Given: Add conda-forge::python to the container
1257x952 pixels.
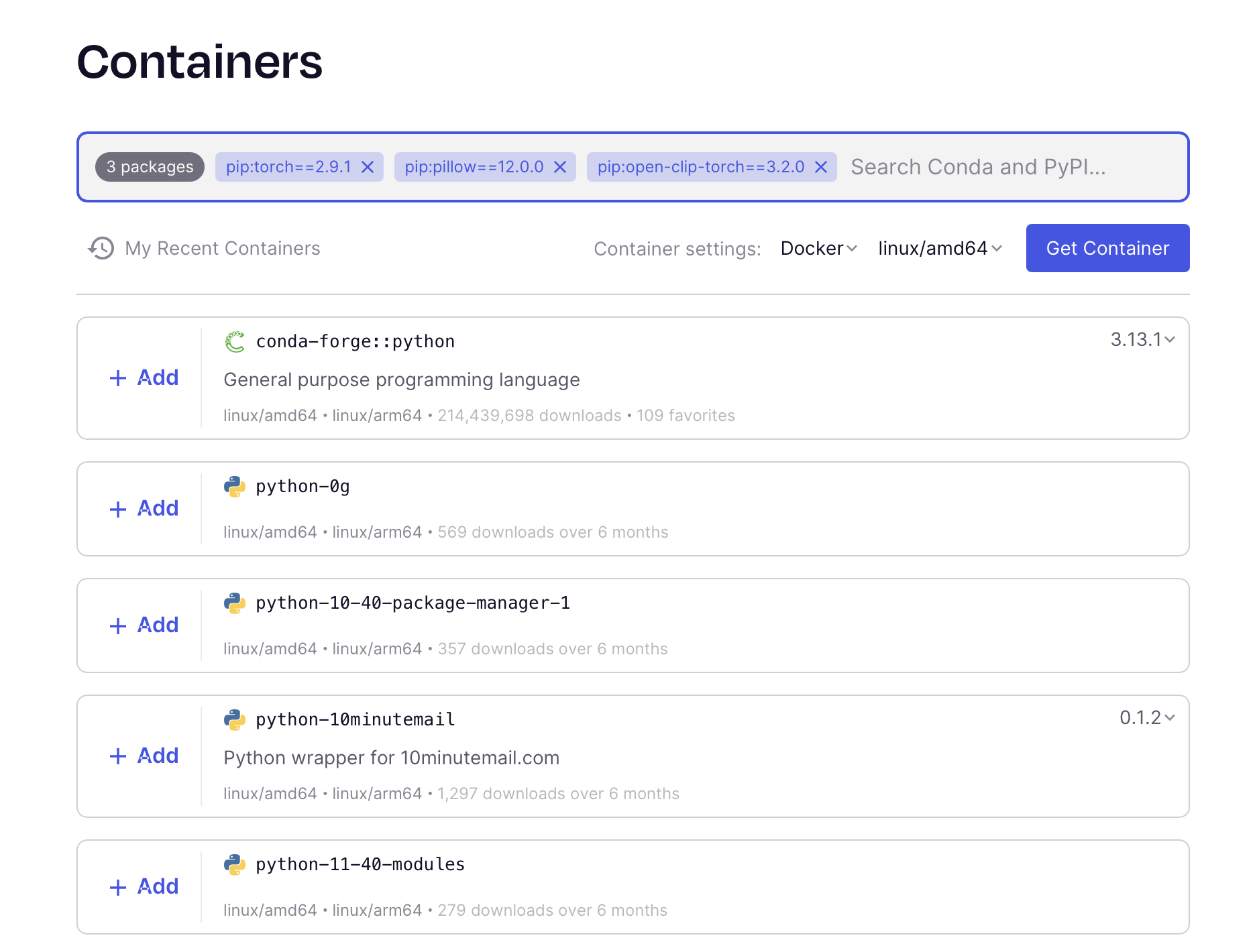Looking at the screenshot, I should click(143, 377).
